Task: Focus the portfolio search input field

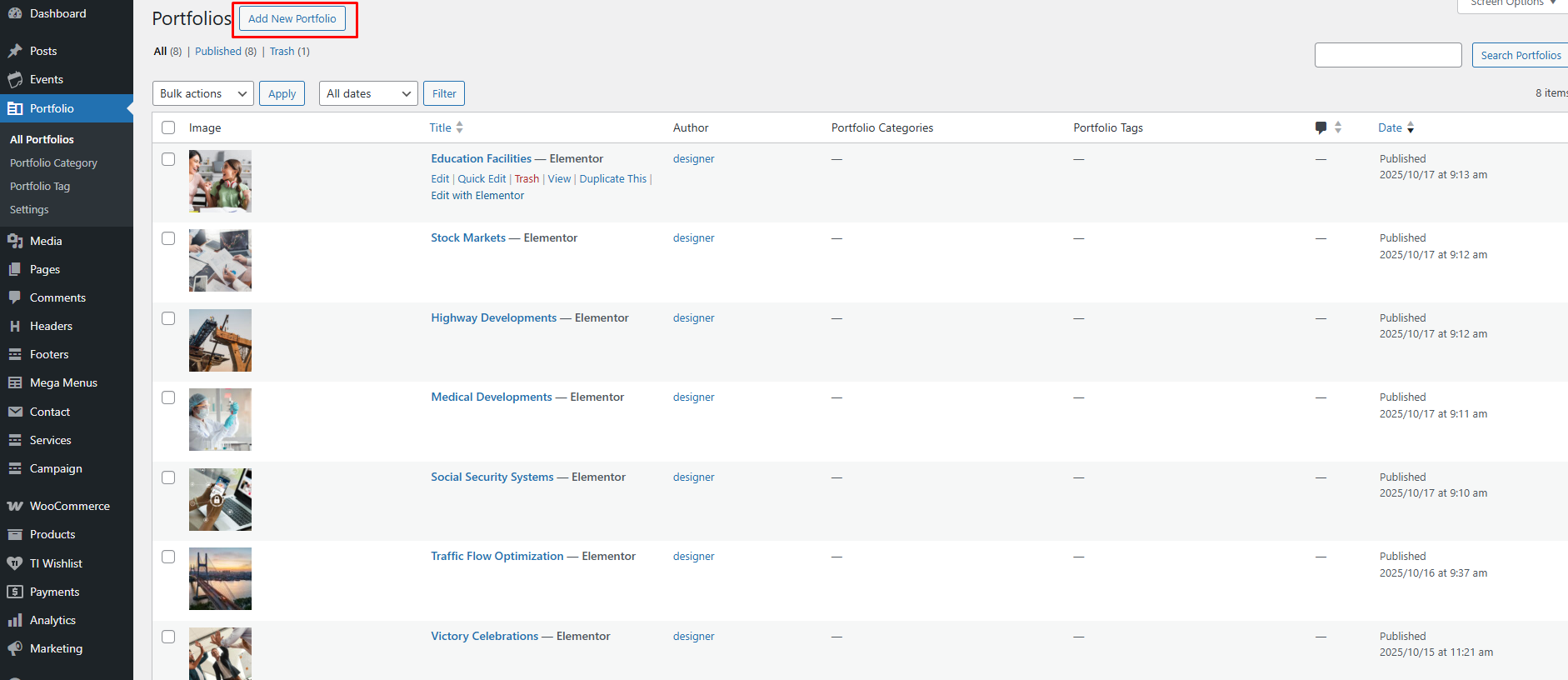Action: click(1387, 55)
